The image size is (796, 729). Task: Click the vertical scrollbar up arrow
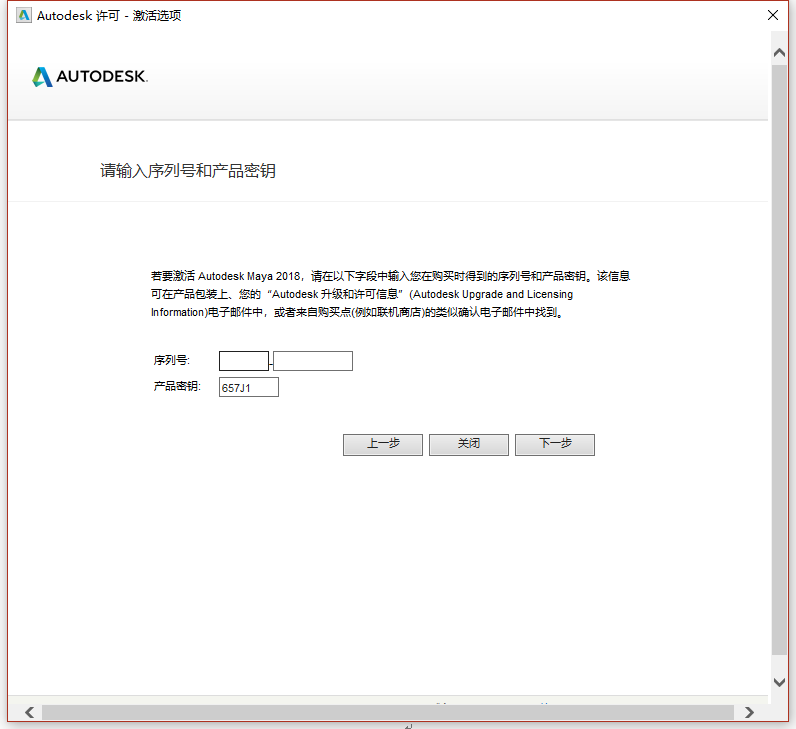779,52
